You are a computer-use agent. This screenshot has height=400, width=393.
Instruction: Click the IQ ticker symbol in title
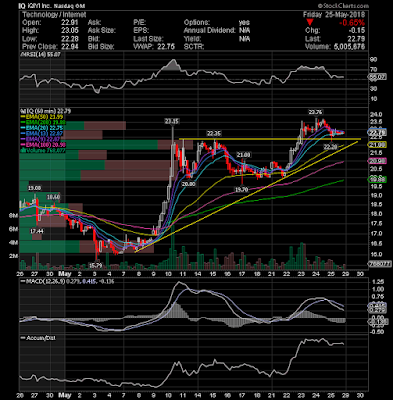click(21, 6)
